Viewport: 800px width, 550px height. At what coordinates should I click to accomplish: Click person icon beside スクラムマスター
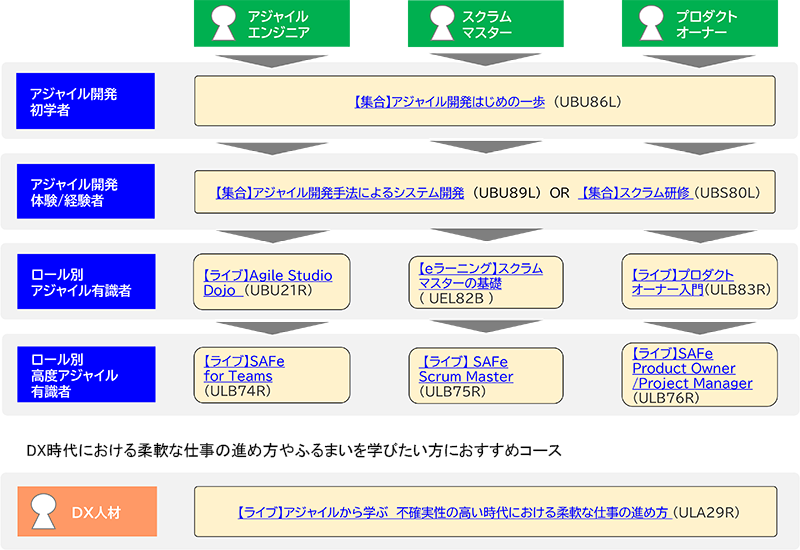442,23
